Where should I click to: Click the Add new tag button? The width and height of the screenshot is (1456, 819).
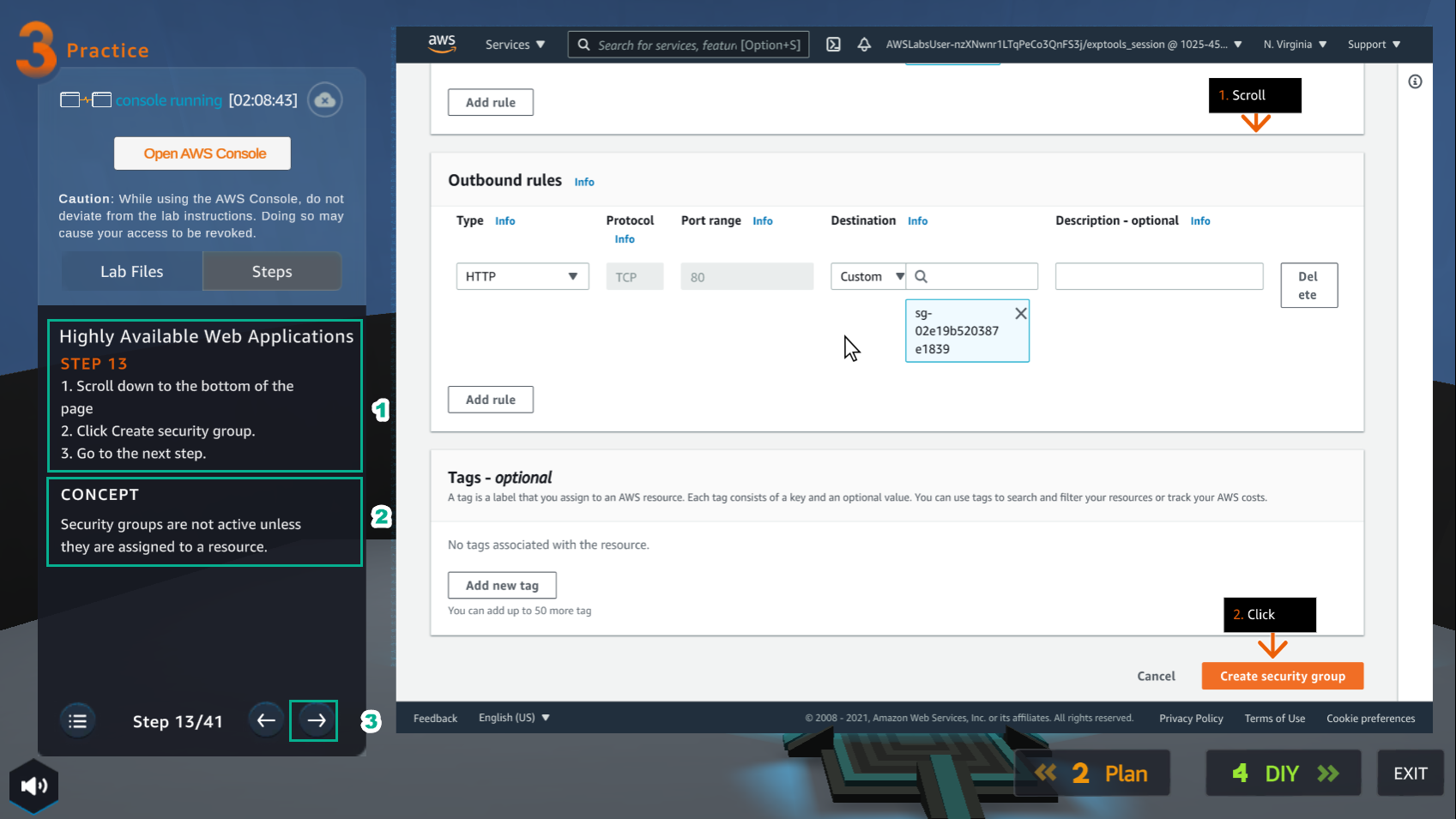click(x=502, y=585)
